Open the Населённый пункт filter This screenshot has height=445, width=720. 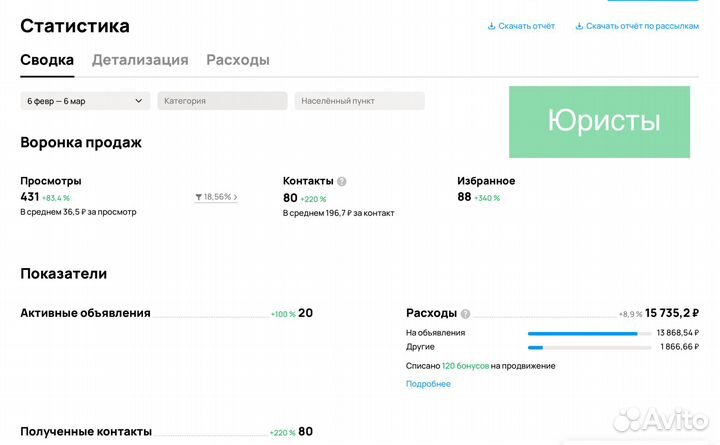[x=359, y=101]
